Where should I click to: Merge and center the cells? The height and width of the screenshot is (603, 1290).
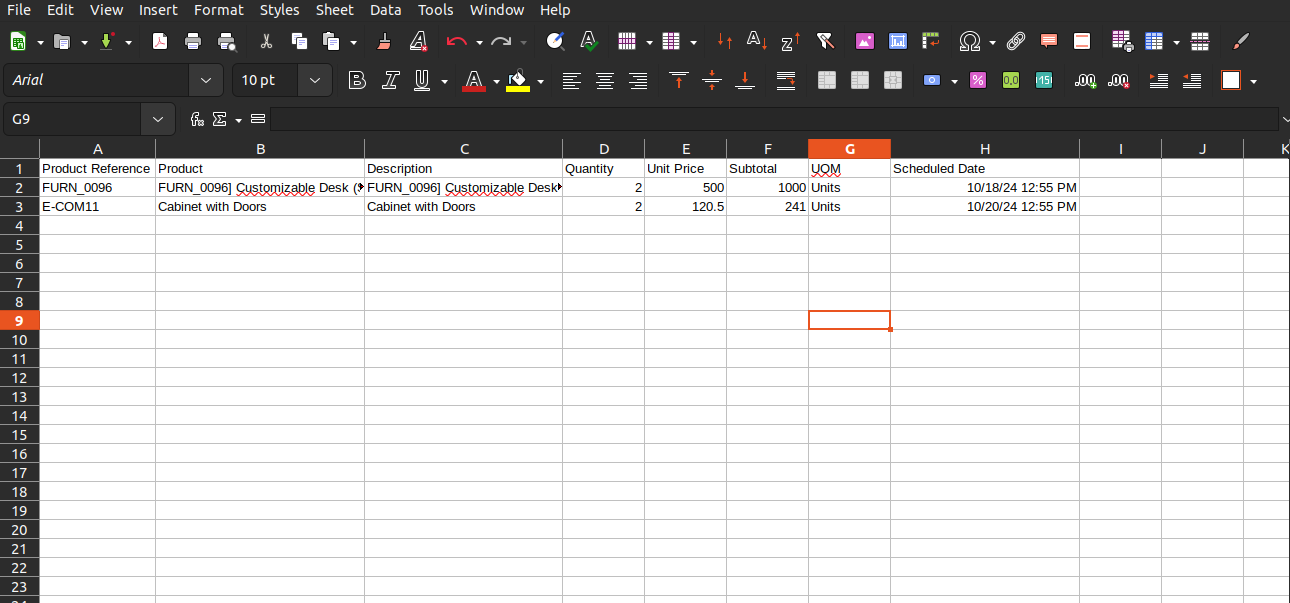(827, 80)
